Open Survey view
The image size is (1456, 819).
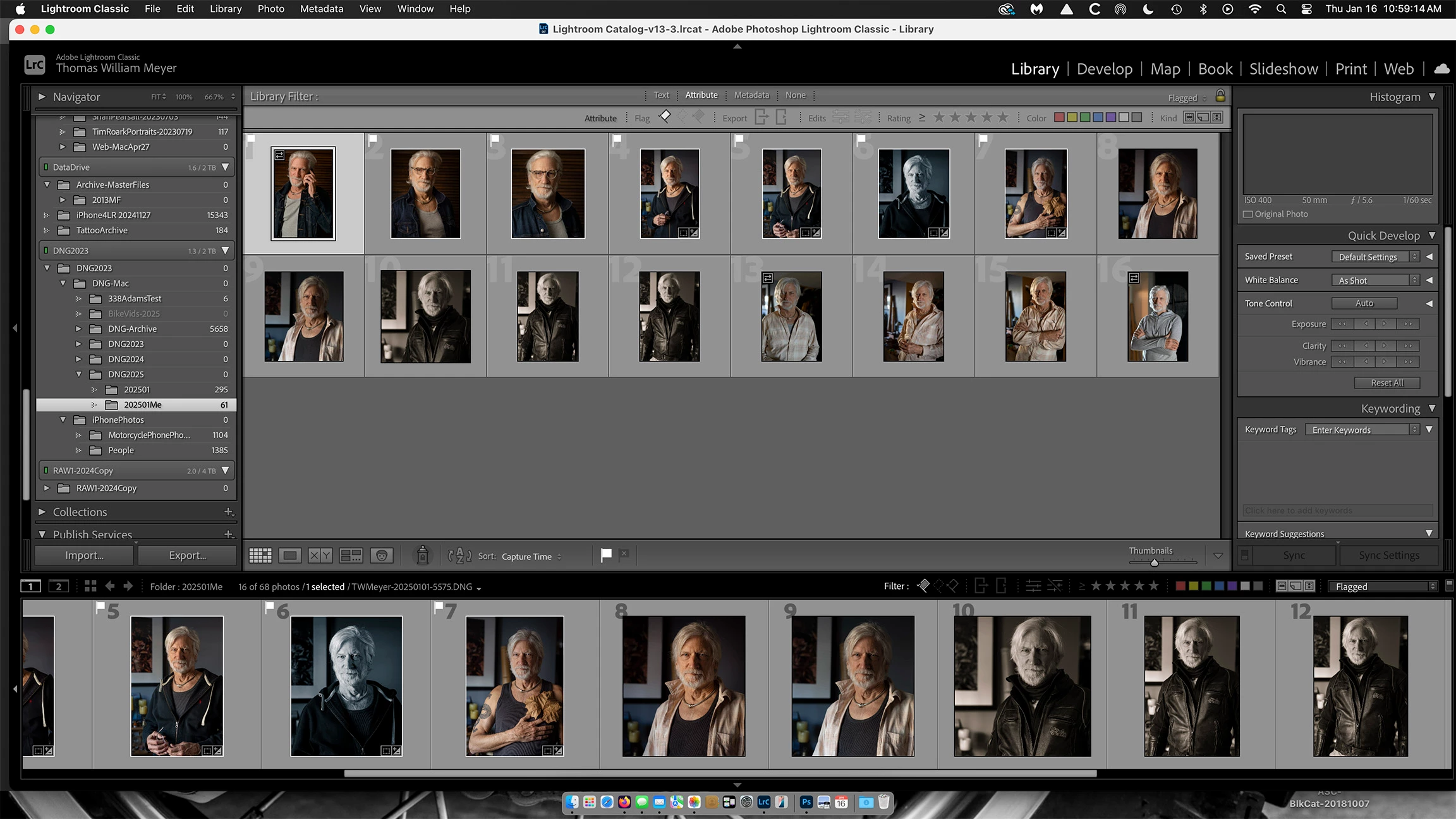351,555
